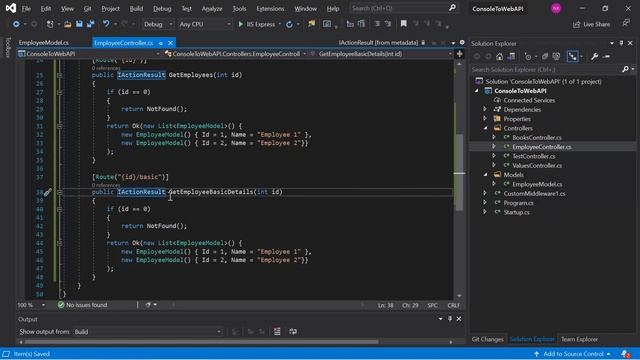The image size is (640, 360).
Task: Open Properties wrench icon in Solution Explorer
Action: [594, 56]
